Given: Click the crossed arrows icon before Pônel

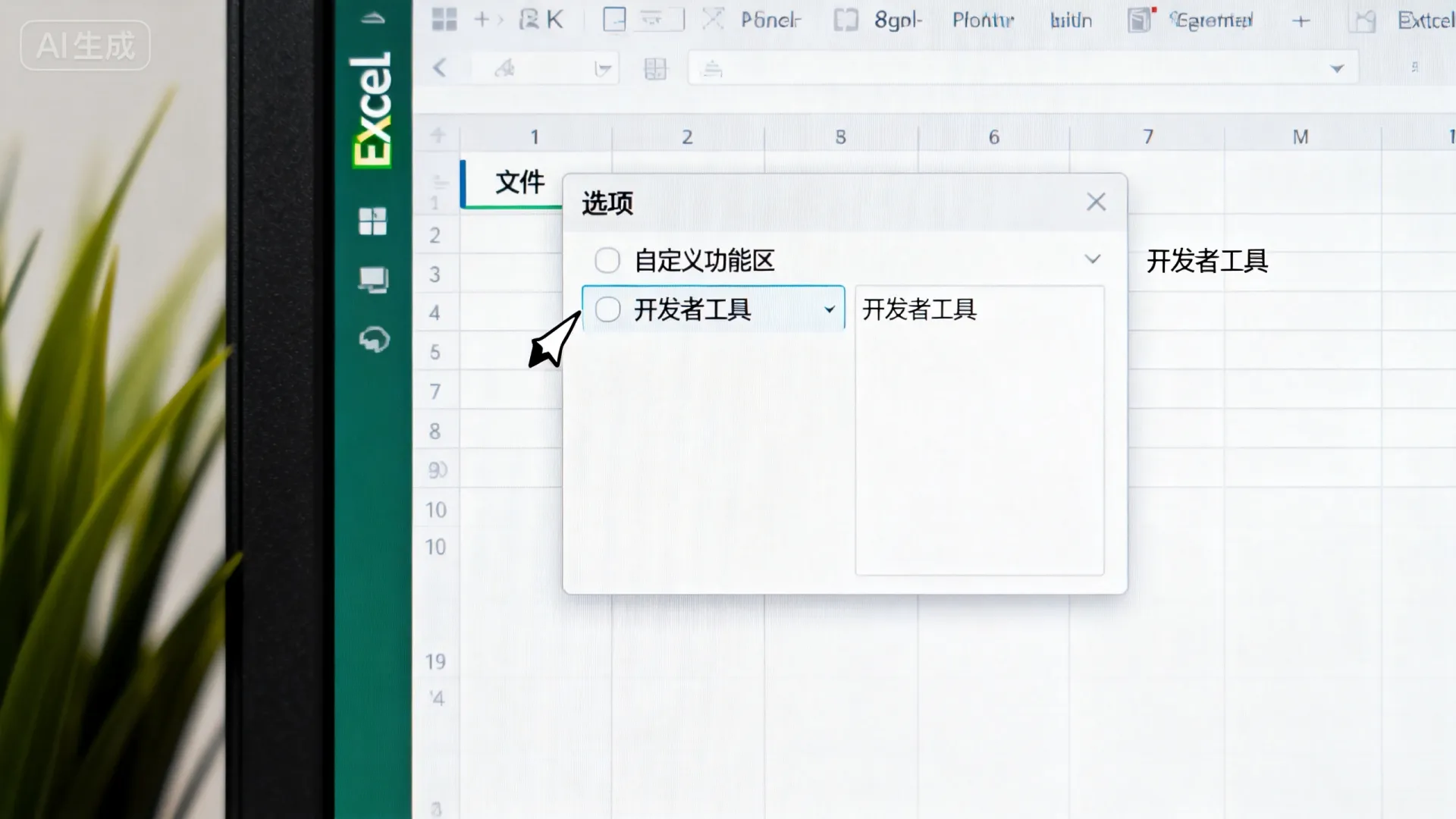Looking at the screenshot, I should pyautogui.click(x=713, y=19).
